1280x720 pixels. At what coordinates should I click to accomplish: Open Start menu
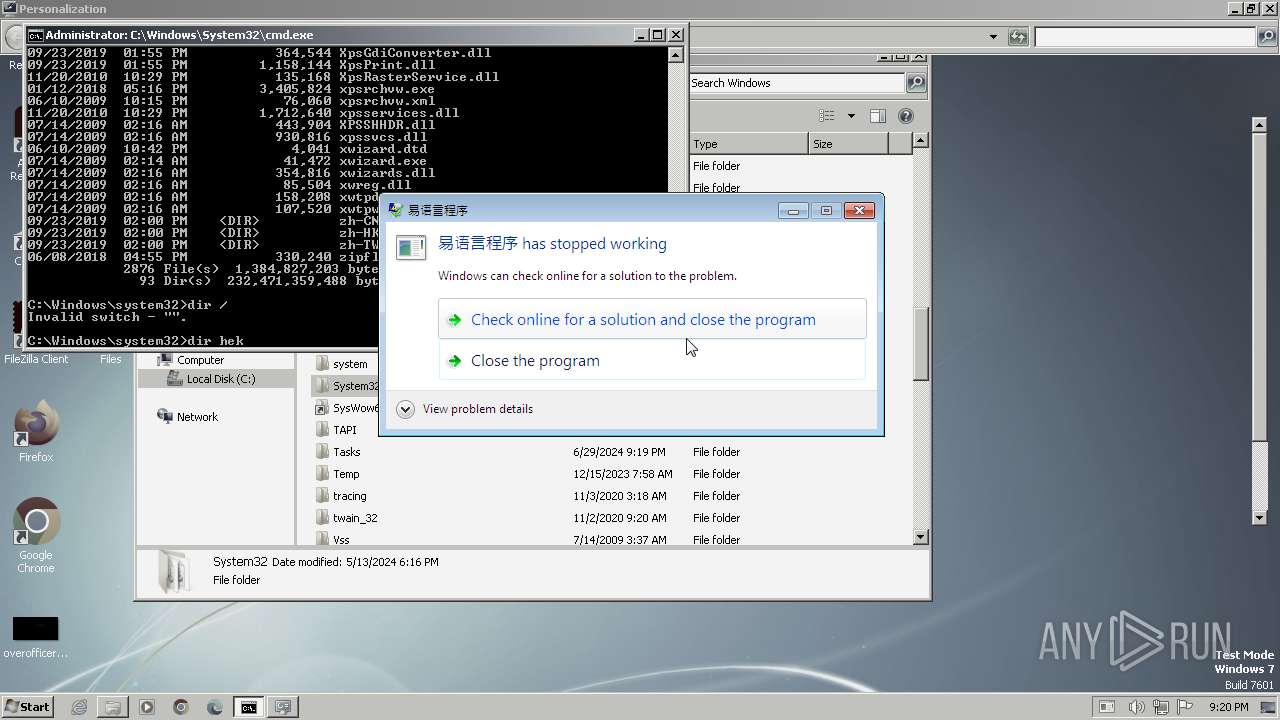(x=27, y=707)
